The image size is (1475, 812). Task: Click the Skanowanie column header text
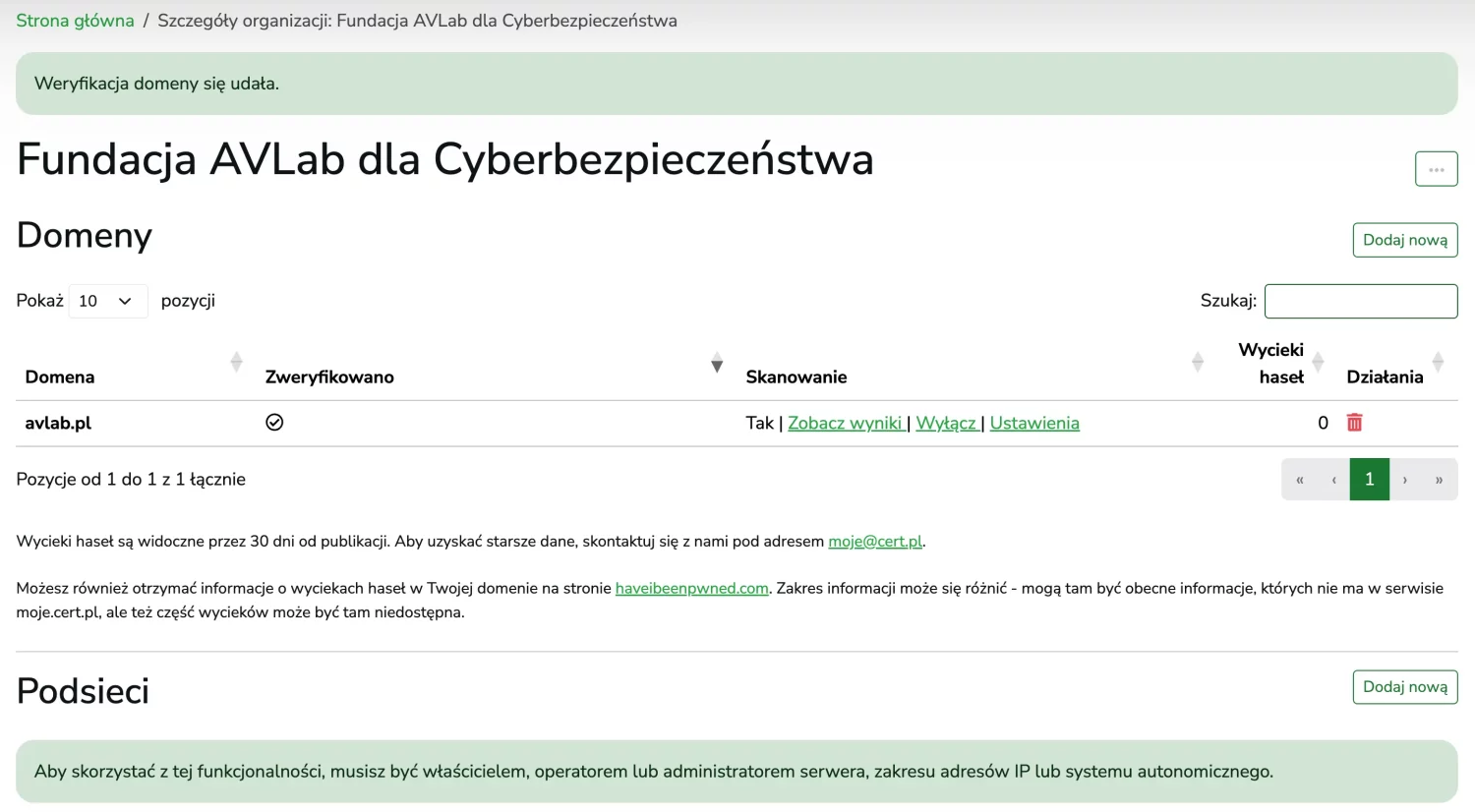click(x=796, y=377)
